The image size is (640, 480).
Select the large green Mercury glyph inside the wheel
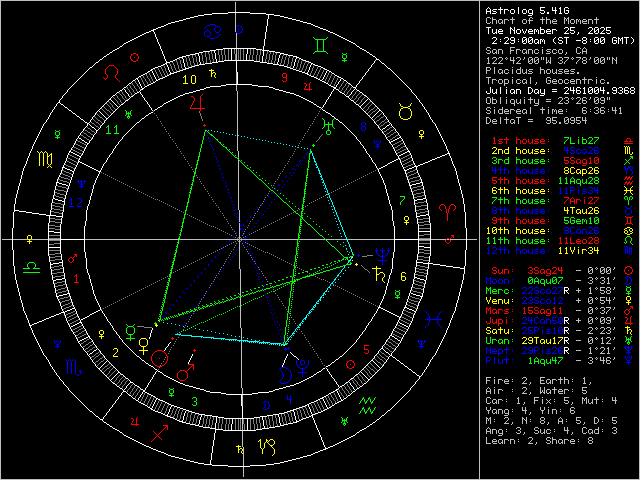131,333
